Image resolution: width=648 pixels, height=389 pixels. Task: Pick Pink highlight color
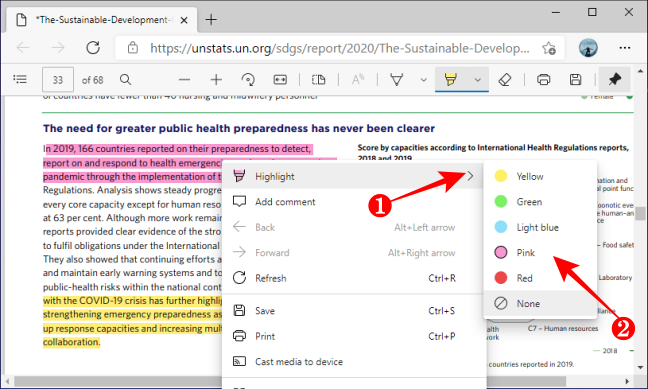pyautogui.click(x=540, y=253)
